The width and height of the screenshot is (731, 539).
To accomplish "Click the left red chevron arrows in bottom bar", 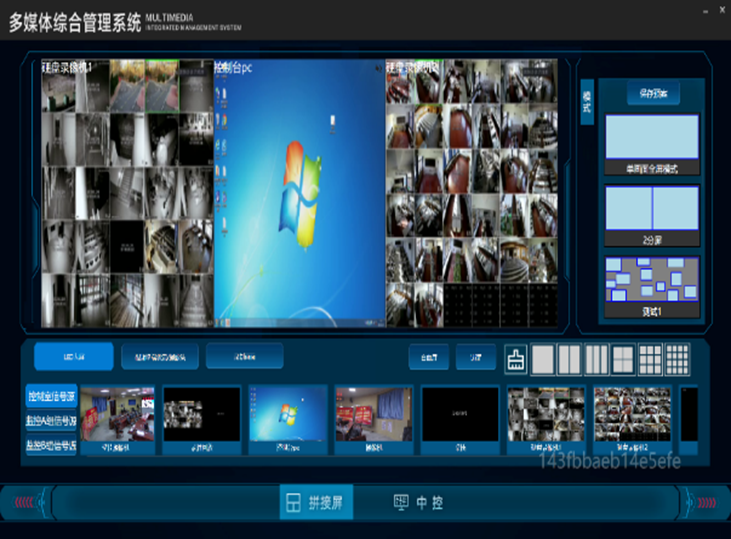I will tap(24, 501).
